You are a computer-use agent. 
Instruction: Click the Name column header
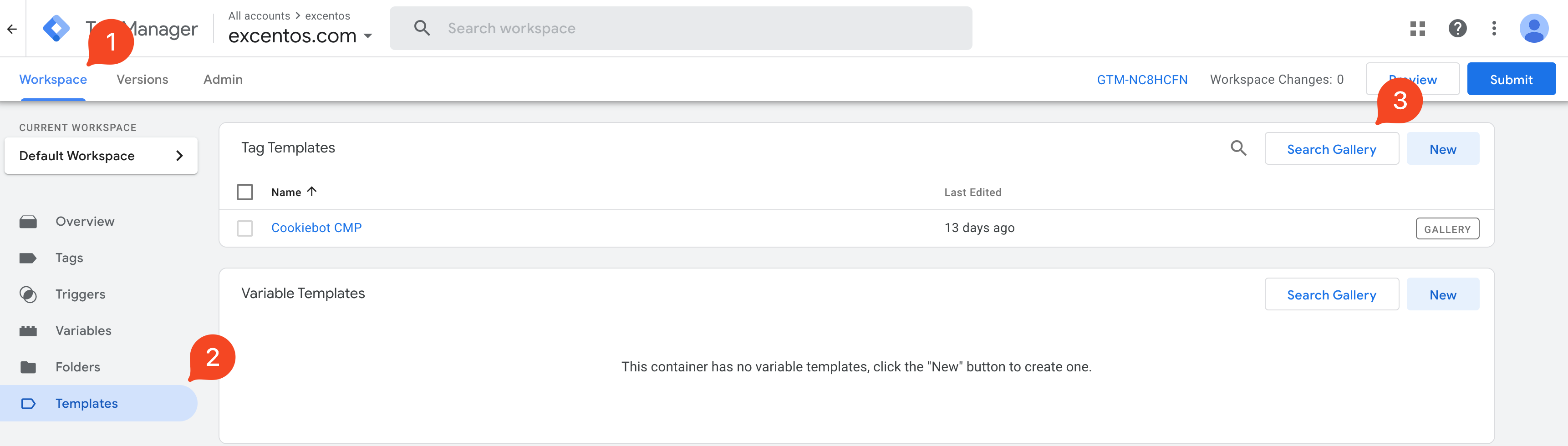coord(286,192)
